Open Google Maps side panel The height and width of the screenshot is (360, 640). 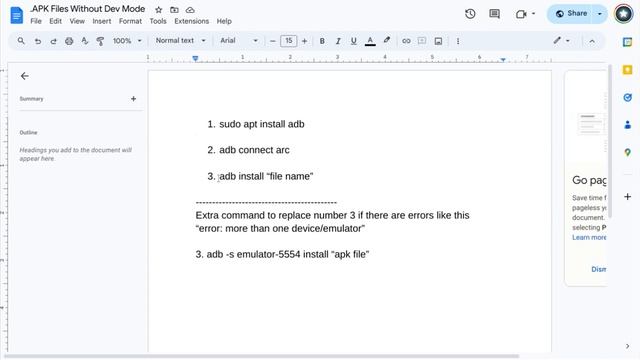[x=627, y=152]
